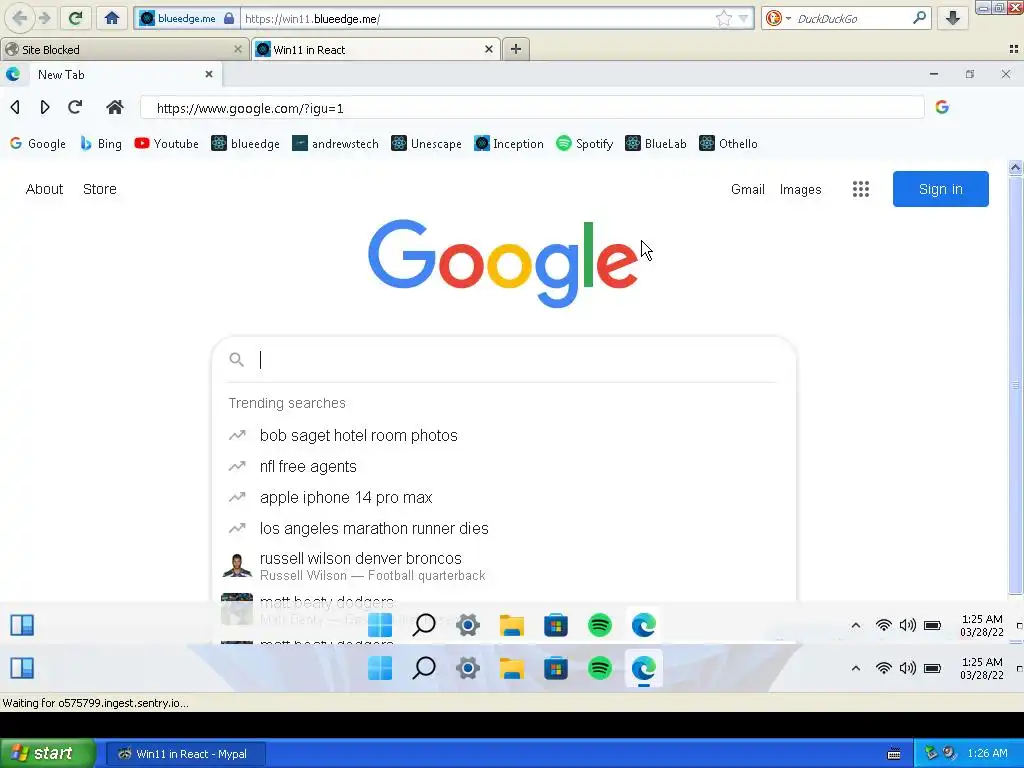Open Win11 widgets panel icon
Viewport: 1024px width, 768px height.
pos(22,668)
